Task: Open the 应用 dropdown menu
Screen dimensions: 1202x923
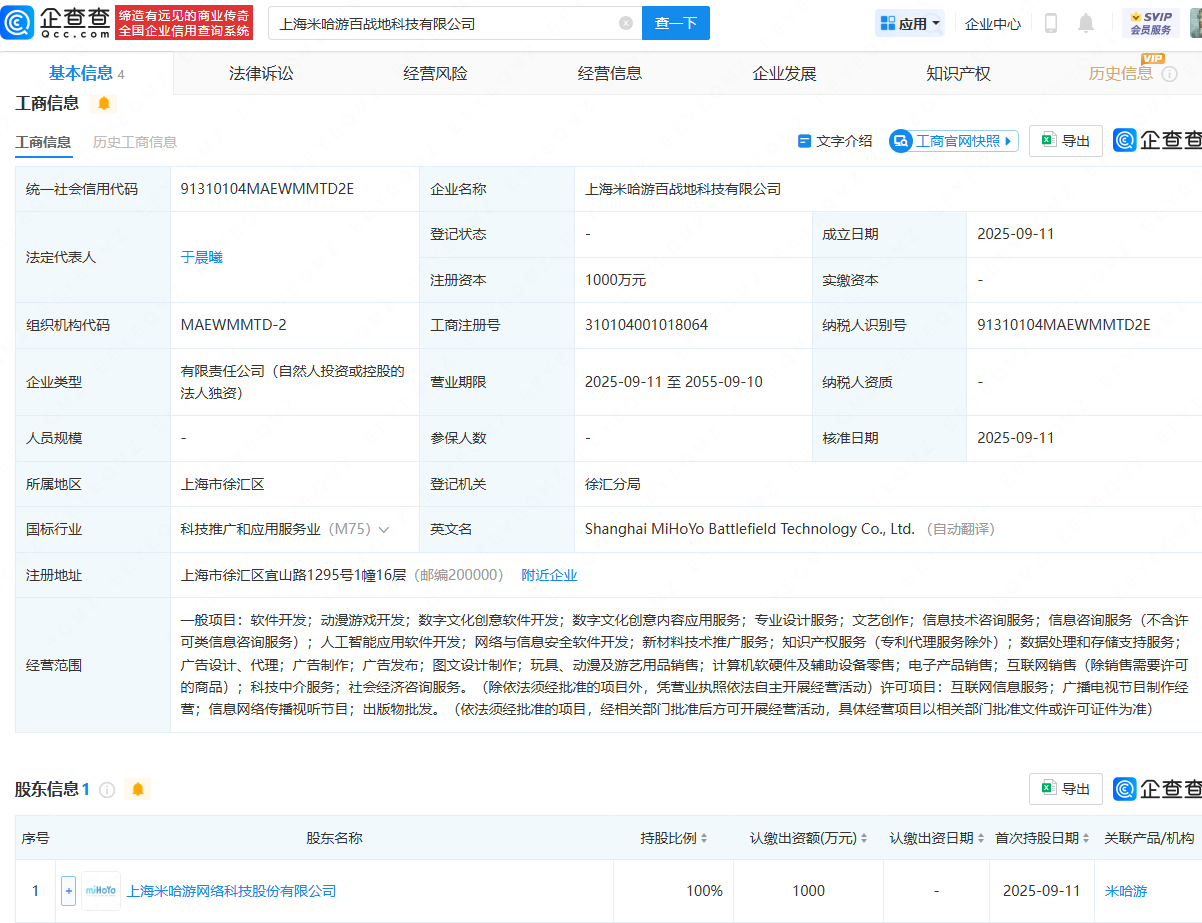Action: tap(909, 23)
